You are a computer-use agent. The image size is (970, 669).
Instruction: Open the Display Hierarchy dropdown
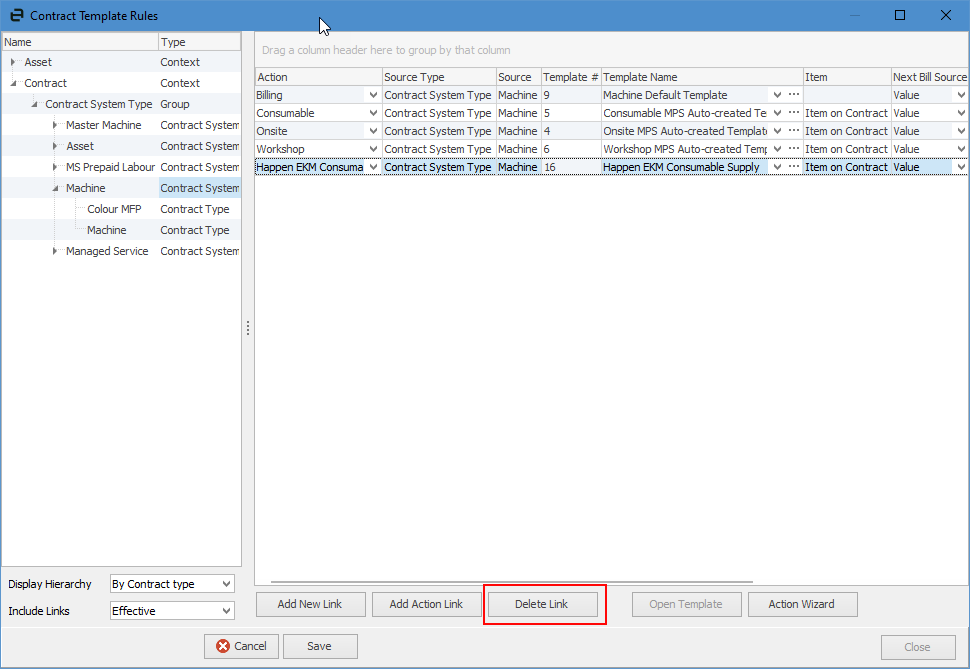(225, 584)
